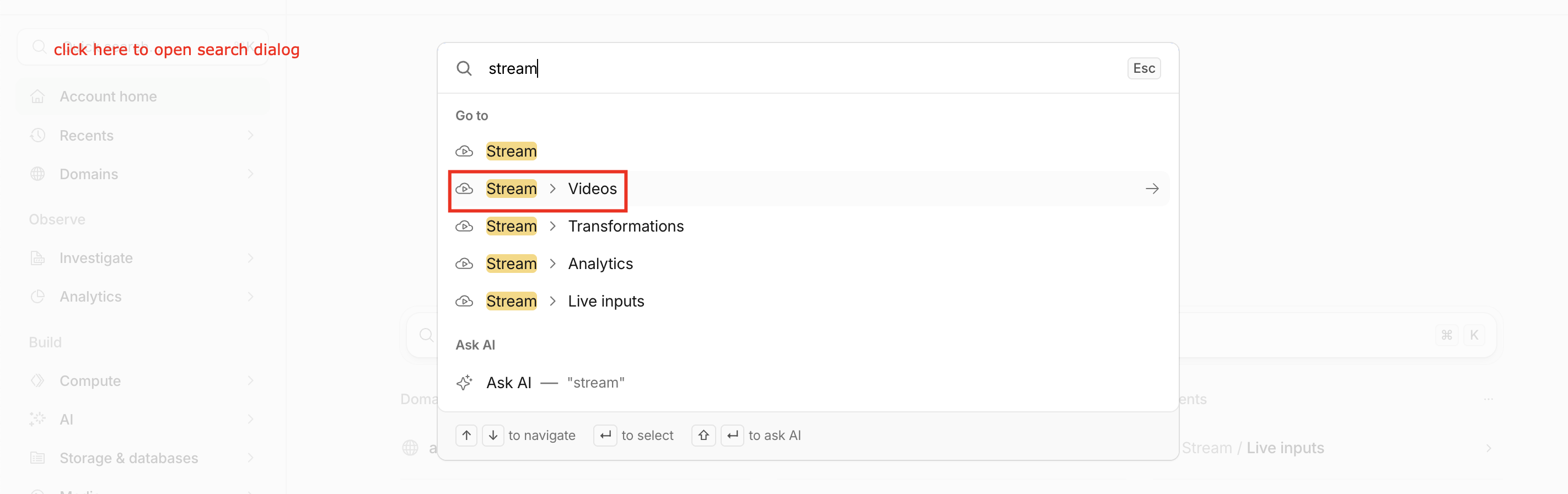Go to Stream > Live inputs result

pos(808,301)
